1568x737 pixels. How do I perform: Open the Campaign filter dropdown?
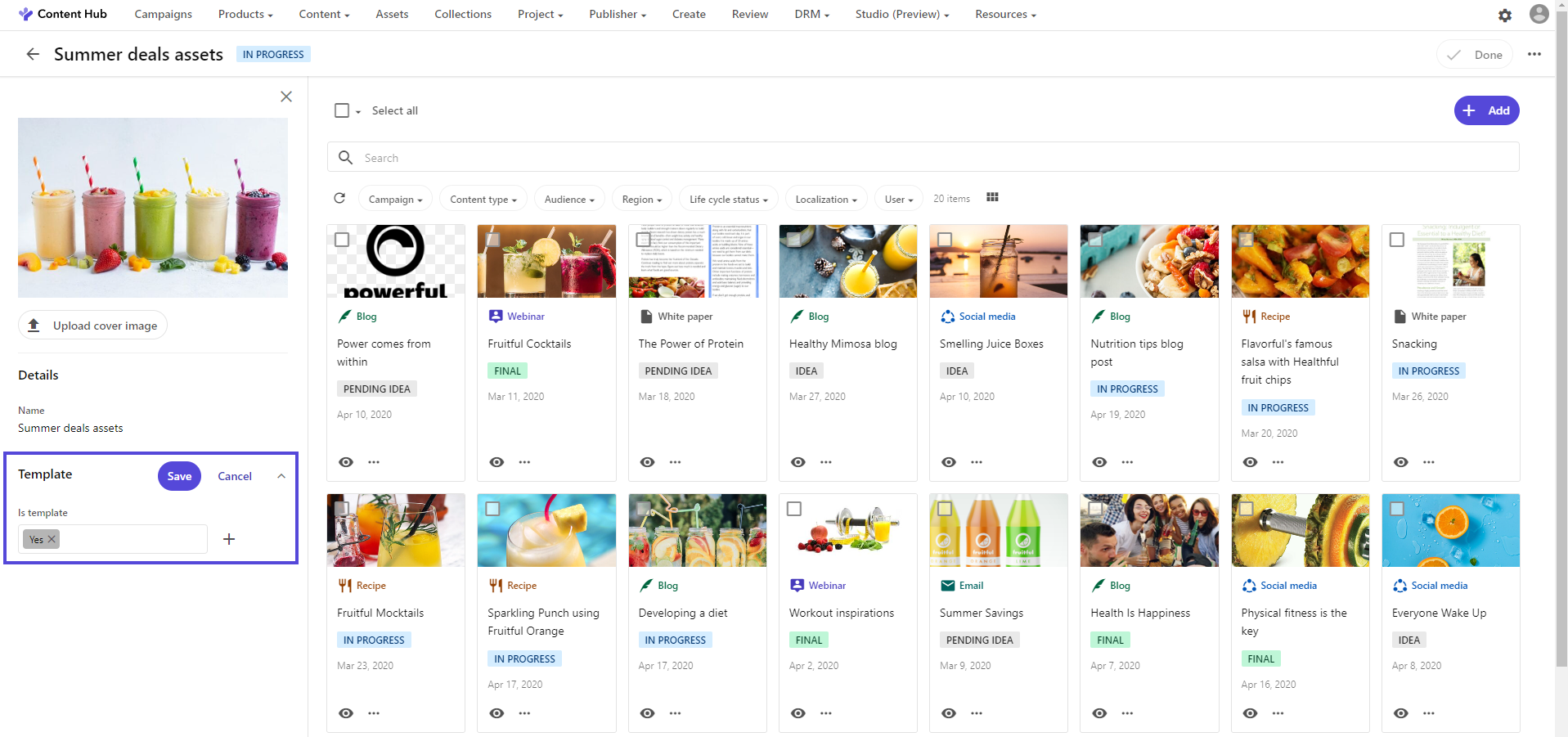tap(396, 199)
